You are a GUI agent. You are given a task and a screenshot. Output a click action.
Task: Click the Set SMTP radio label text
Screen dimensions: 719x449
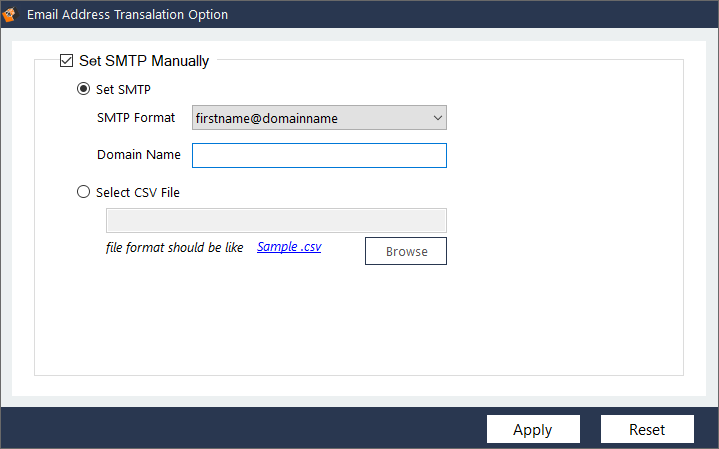123,89
